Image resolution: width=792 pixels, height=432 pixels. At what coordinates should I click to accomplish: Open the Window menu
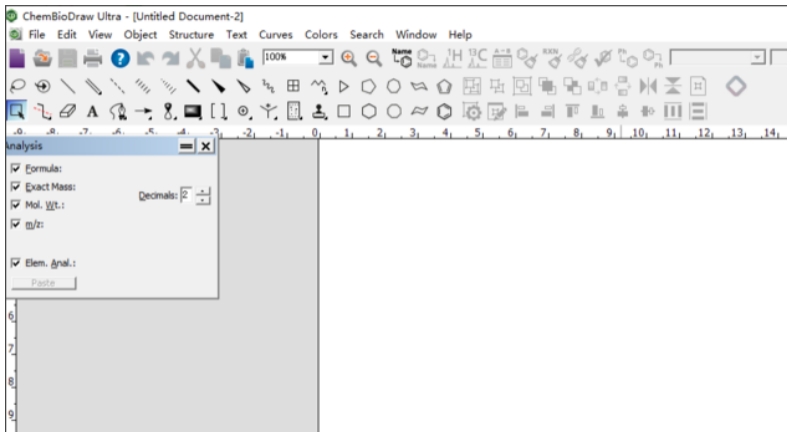[x=416, y=34]
